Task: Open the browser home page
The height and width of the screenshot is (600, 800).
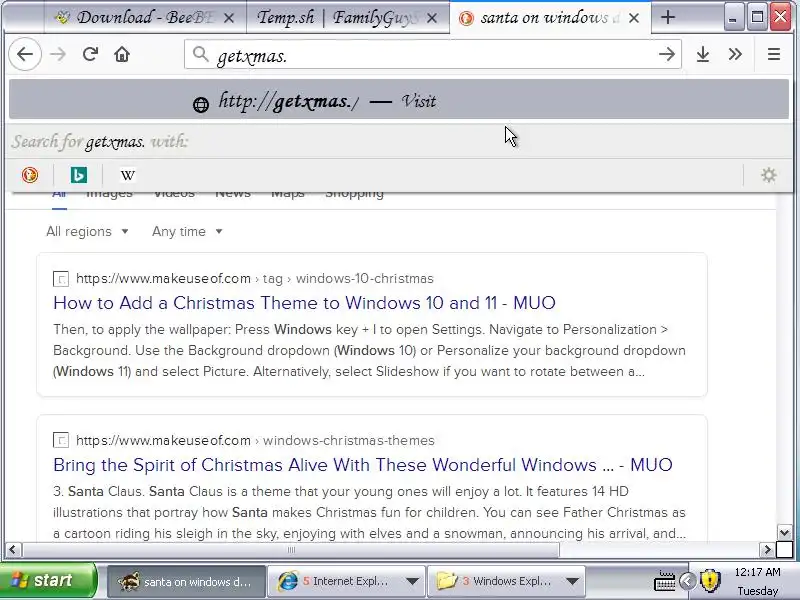Action: click(x=122, y=54)
